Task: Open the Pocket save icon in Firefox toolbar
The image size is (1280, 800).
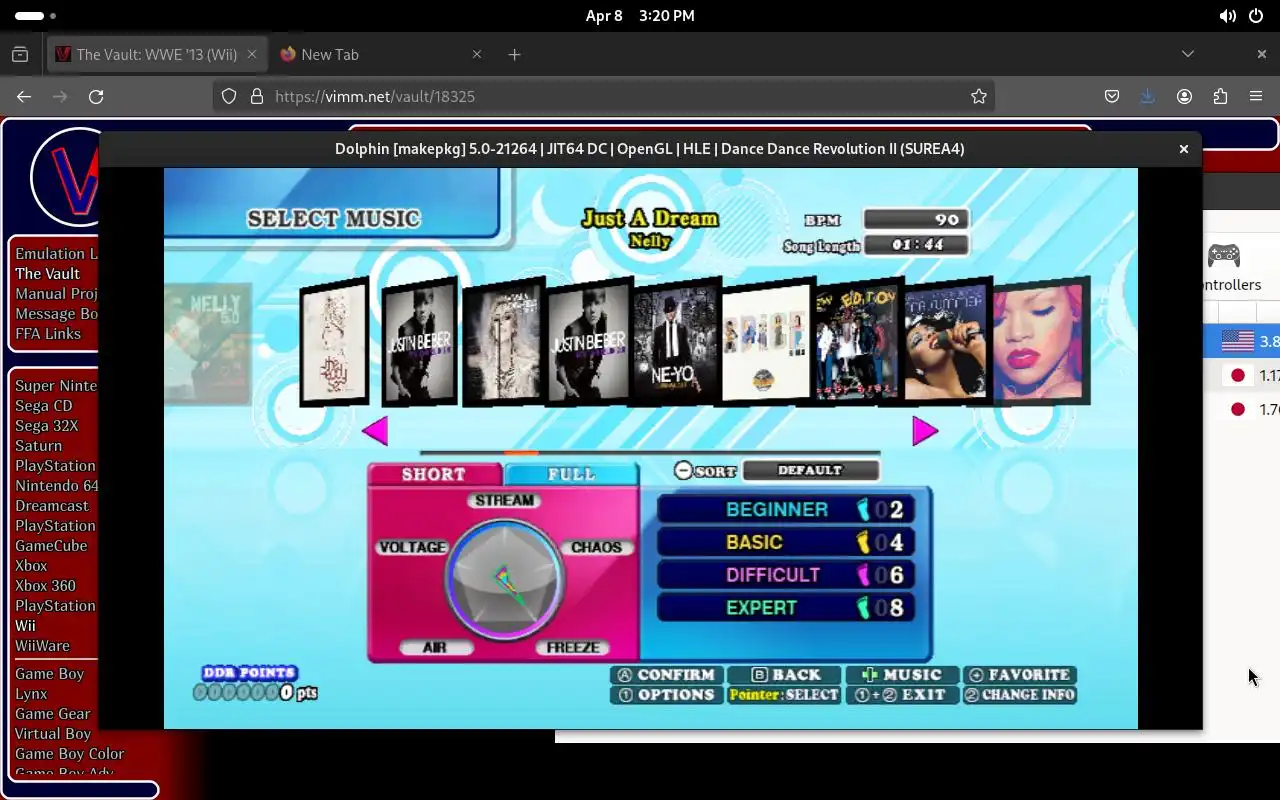Action: [1112, 96]
